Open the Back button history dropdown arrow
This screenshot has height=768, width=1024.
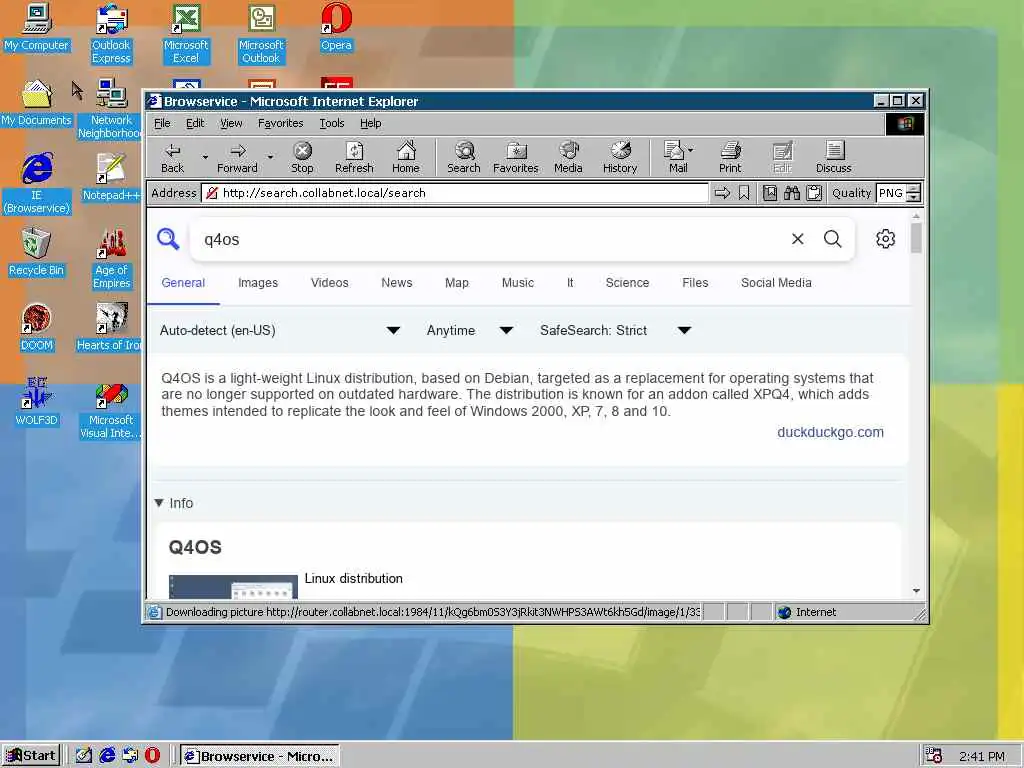[x=205, y=157]
